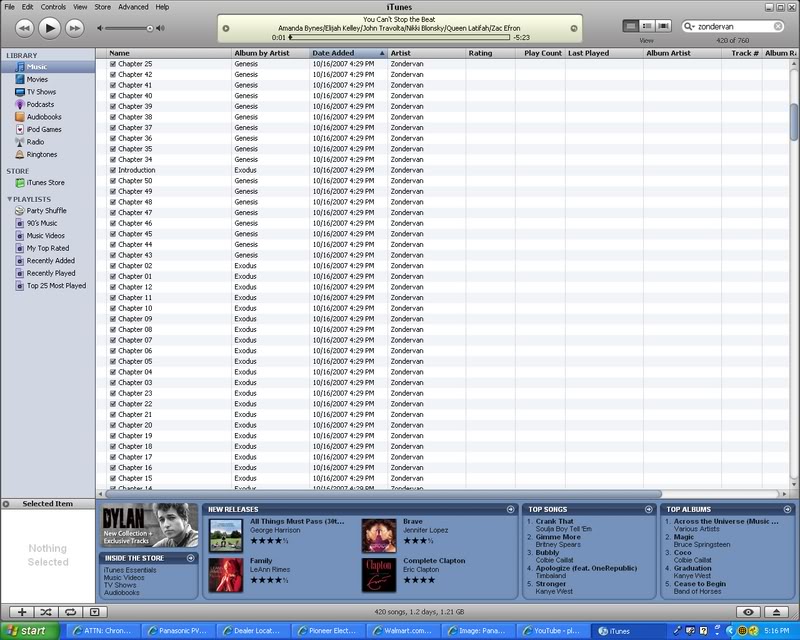800x640 pixels.
Task: Sort by the Album by Artist column
Action: [x=270, y=53]
